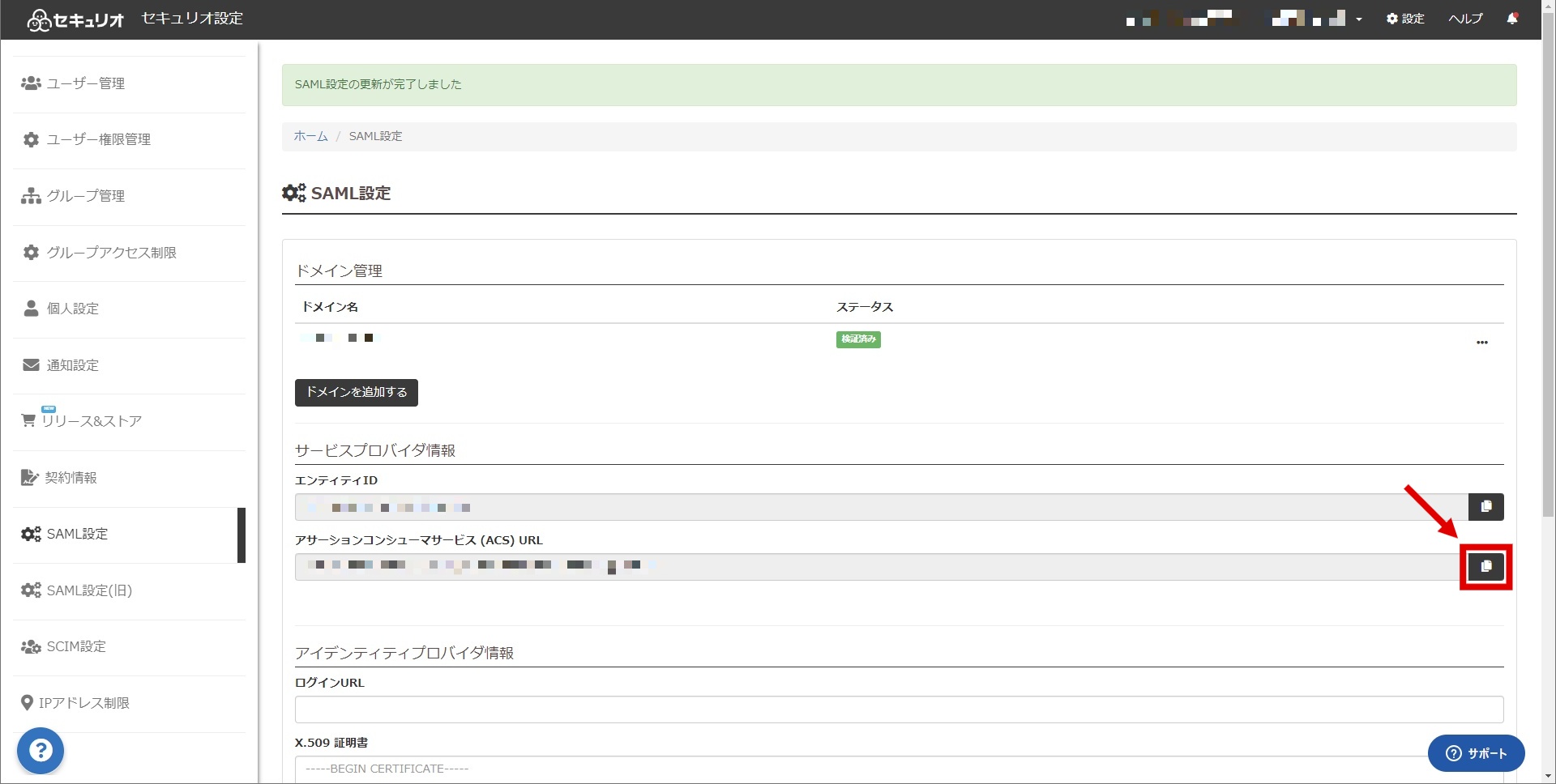
Task: Open the ヘルプ menu in header
Action: pyautogui.click(x=1465, y=19)
